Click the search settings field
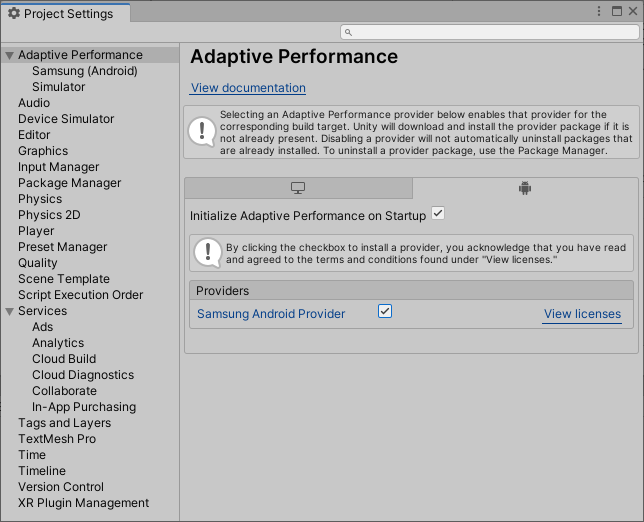 [x=490, y=32]
